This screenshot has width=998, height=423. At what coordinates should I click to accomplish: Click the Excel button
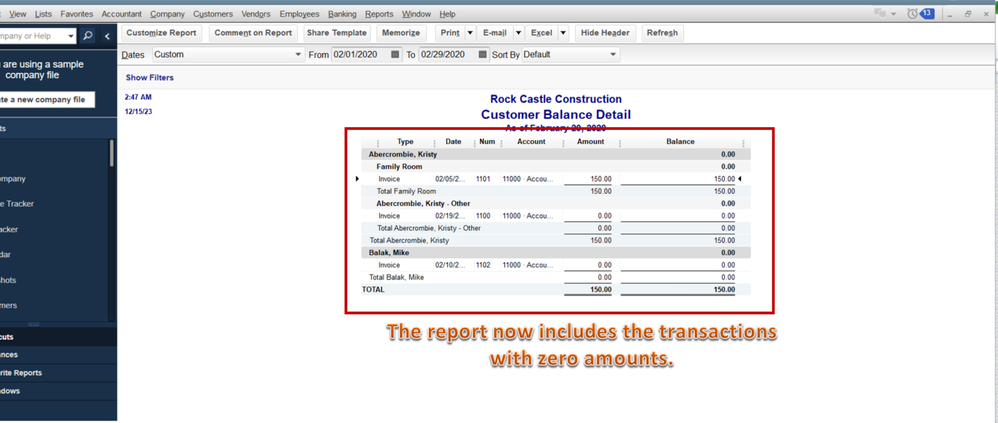(542, 33)
